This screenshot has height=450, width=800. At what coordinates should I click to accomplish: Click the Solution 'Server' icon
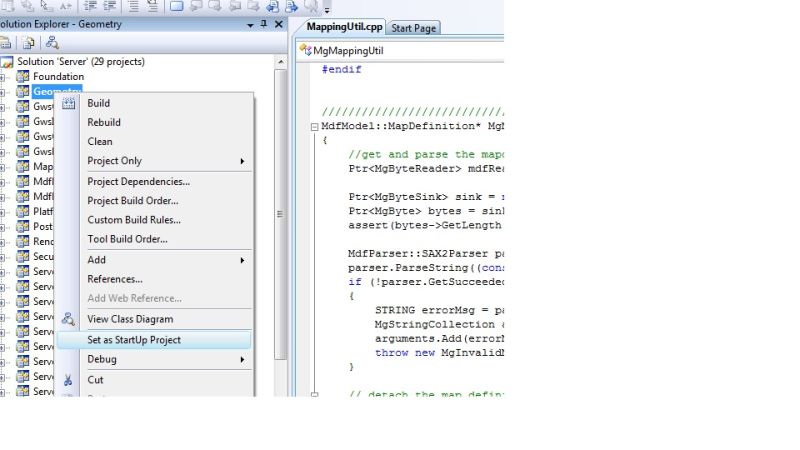pyautogui.click(x=7, y=62)
